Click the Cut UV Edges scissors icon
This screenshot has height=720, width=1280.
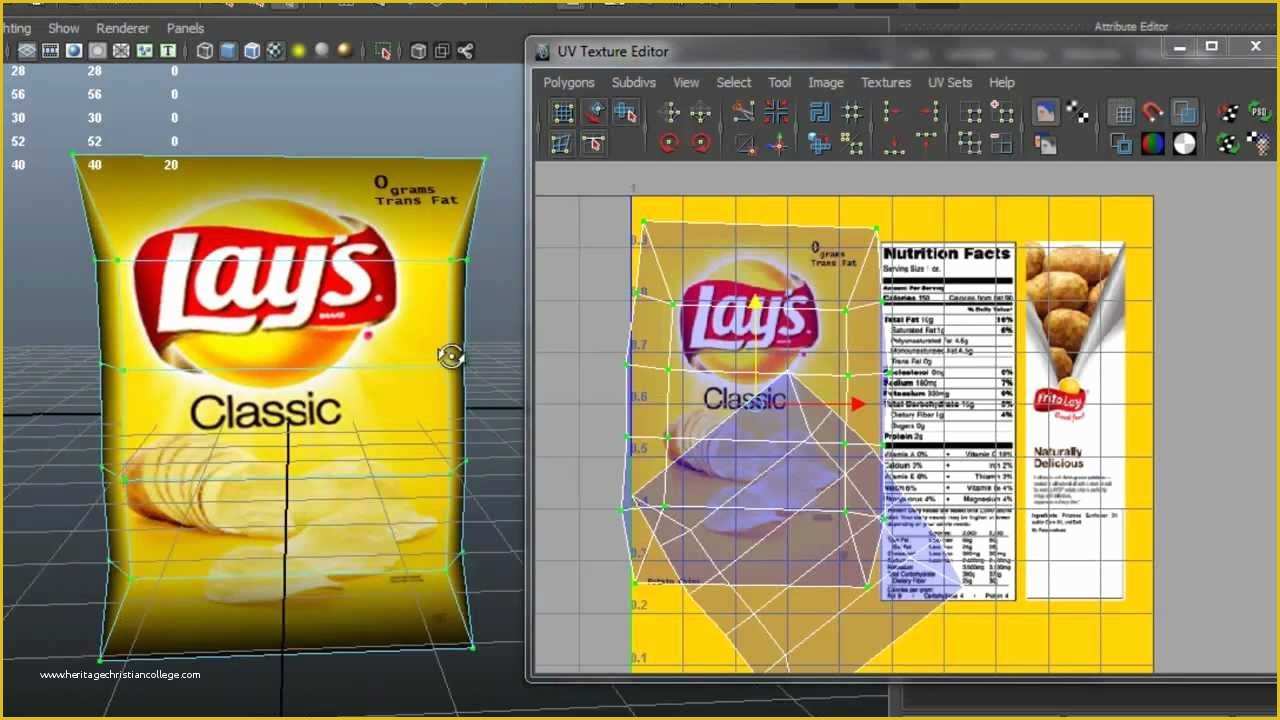point(744,112)
